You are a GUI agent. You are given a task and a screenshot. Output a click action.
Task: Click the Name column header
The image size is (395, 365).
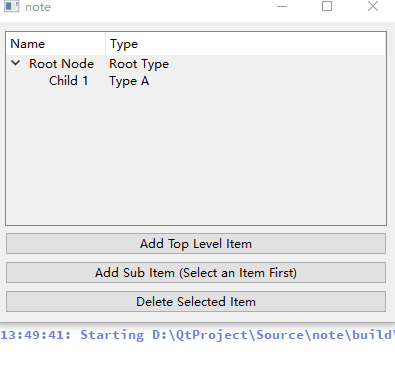coord(55,44)
